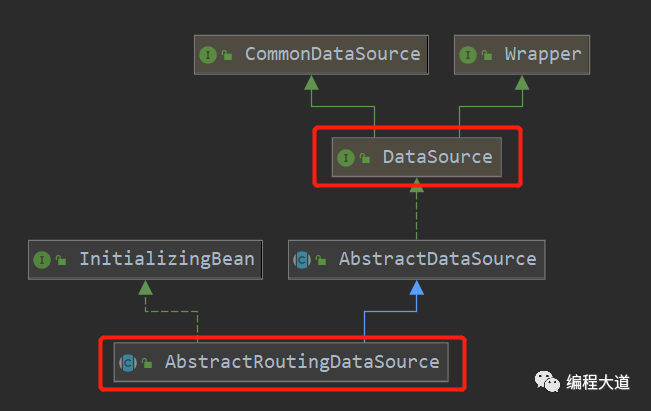Click the class icon on AbstractRoutingDataSource

point(127,363)
